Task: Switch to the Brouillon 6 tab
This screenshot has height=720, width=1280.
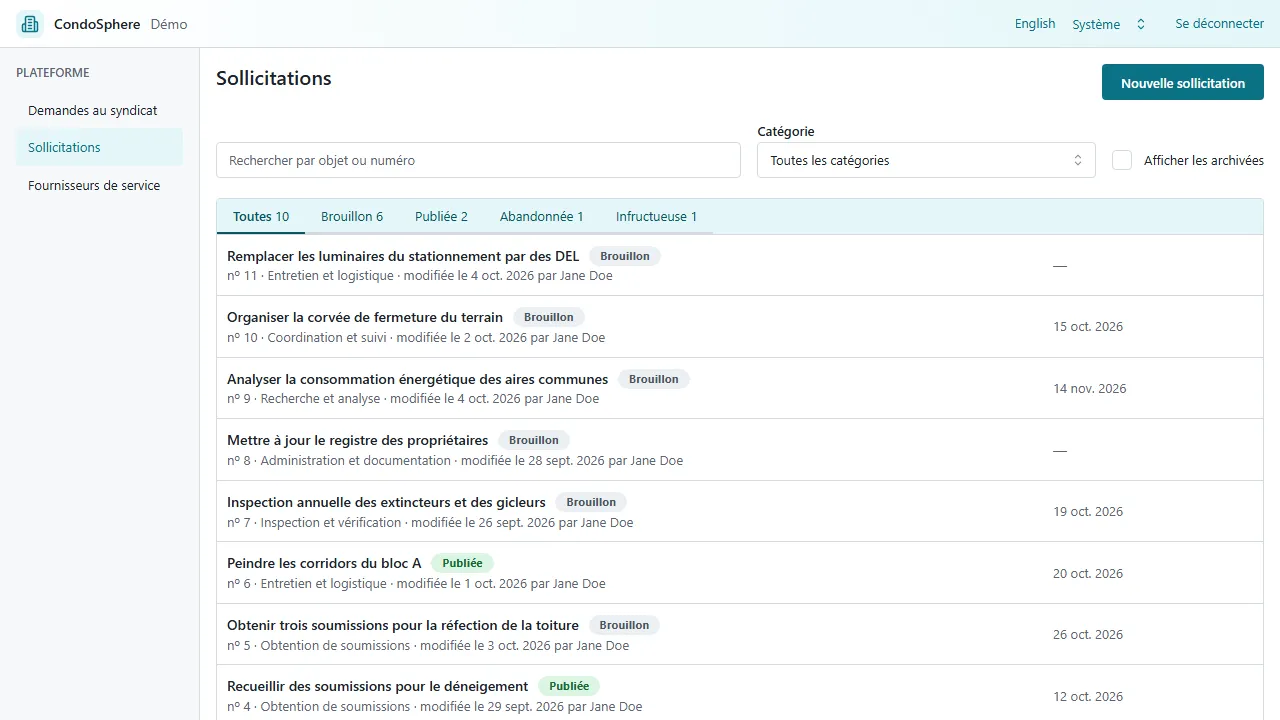Action: click(x=352, y=216)
